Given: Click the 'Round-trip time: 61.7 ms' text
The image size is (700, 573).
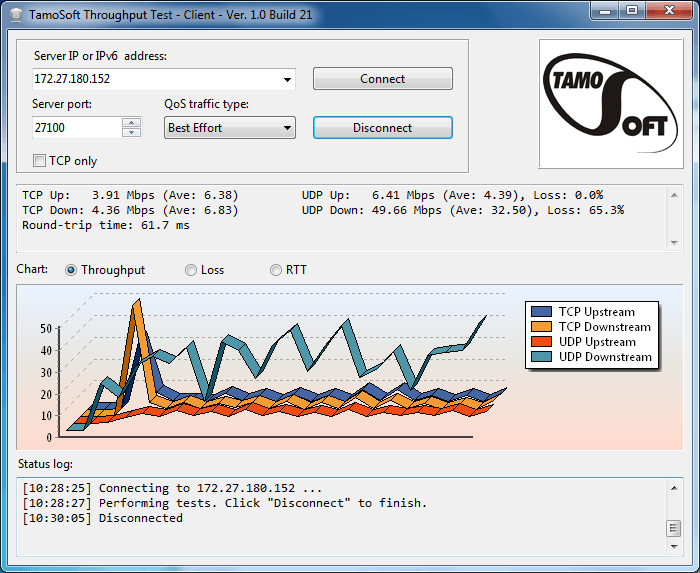Looking at the screenshot, I should pos(106,225).
